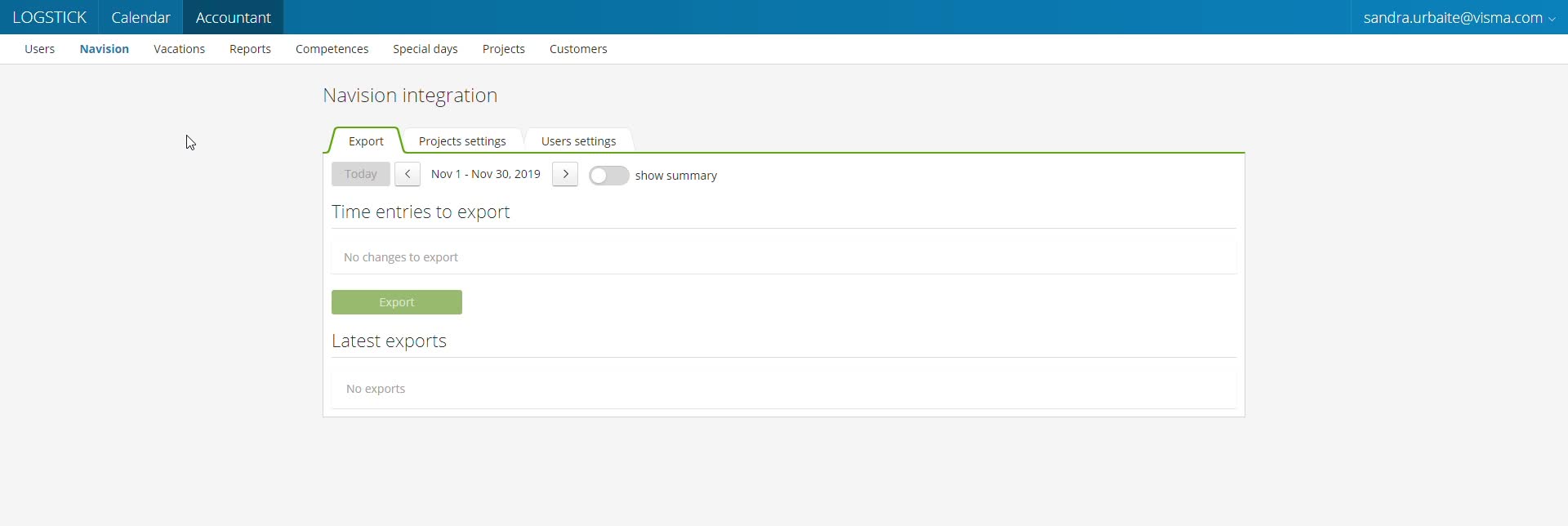
Task: Switch to the Users settings tab
Action: coord(578,140)
